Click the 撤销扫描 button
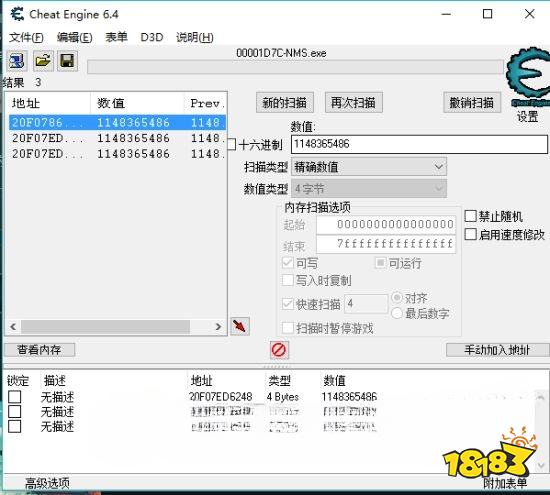 (472, 102)
